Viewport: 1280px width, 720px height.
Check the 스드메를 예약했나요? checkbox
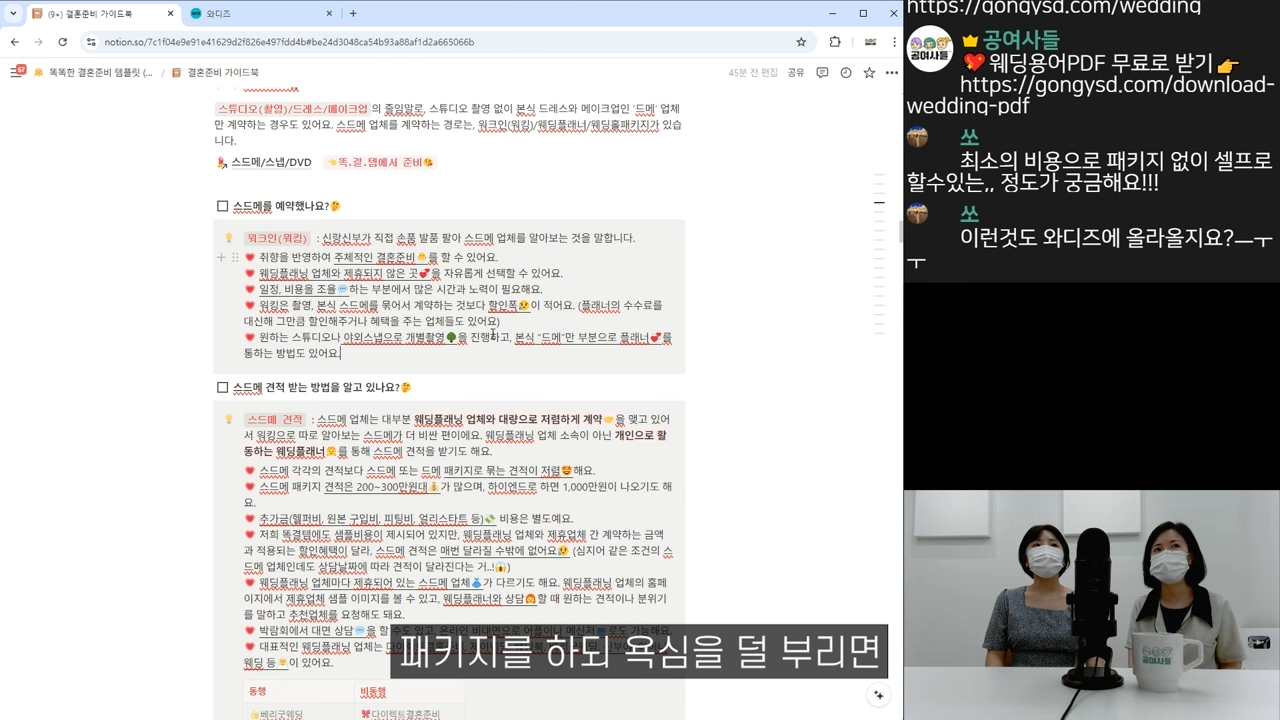click(222, 206)
